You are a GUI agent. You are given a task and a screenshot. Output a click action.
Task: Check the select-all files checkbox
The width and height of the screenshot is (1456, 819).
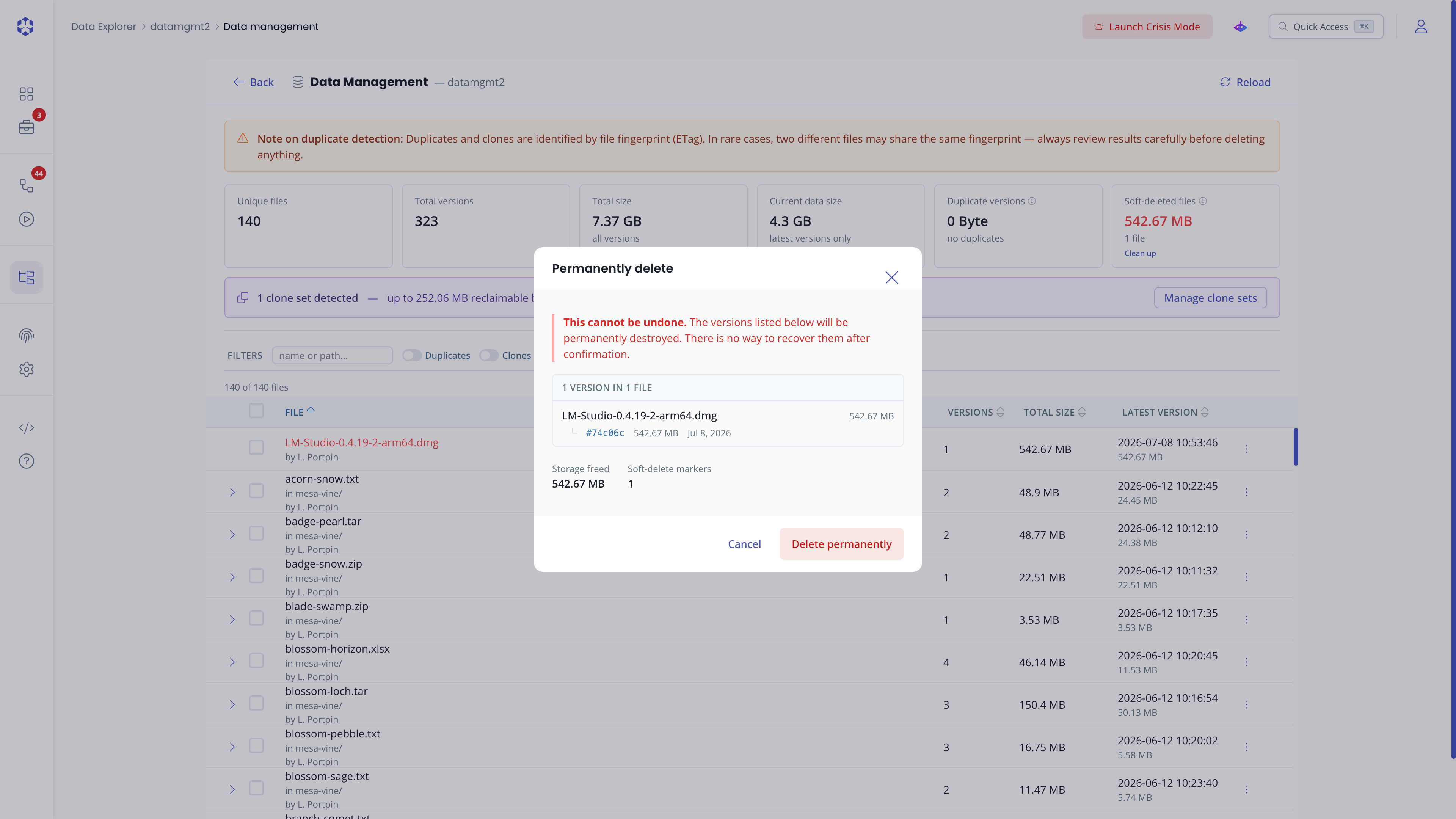coord(256,411)
